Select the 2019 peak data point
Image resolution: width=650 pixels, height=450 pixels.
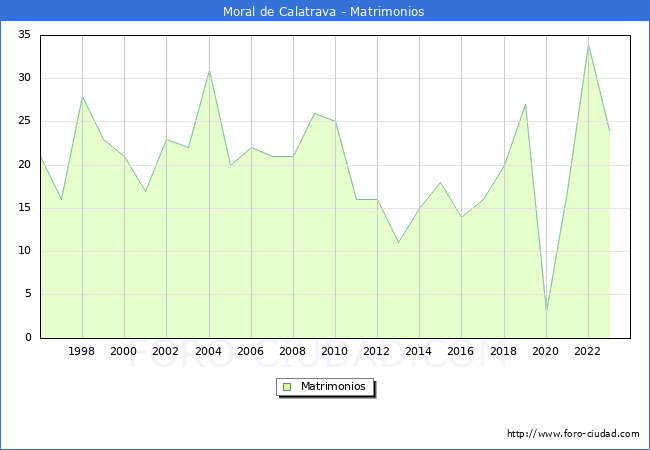click(526, 104)
